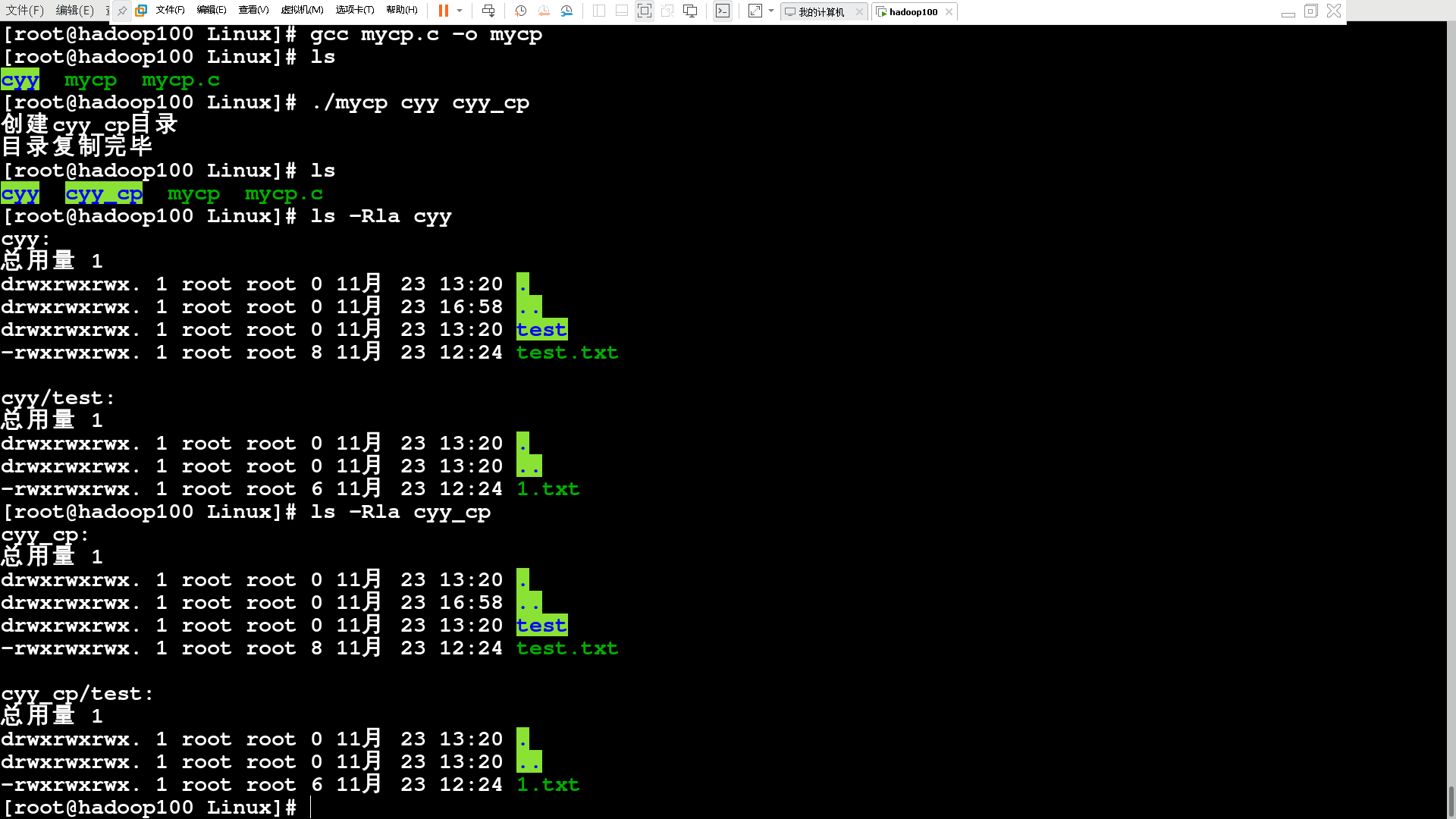The image size is (1456, 819).
Task: Click the test.txt entry under cyy_cp listing
Action: [567, 648]
